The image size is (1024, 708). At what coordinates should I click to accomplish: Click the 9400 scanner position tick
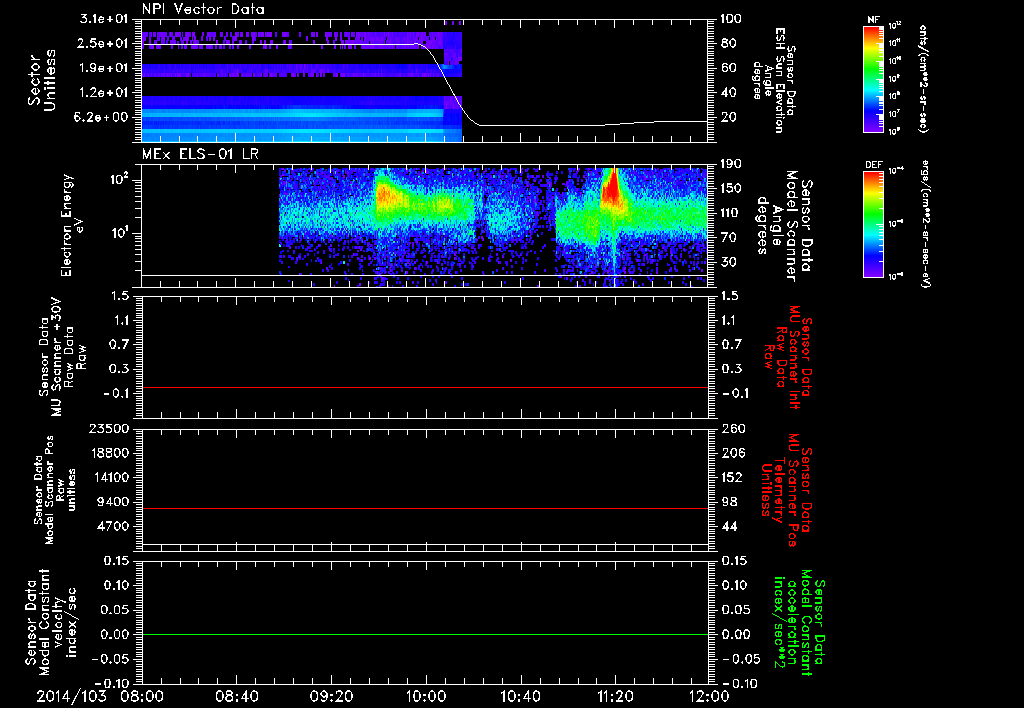tap(113, 502)
